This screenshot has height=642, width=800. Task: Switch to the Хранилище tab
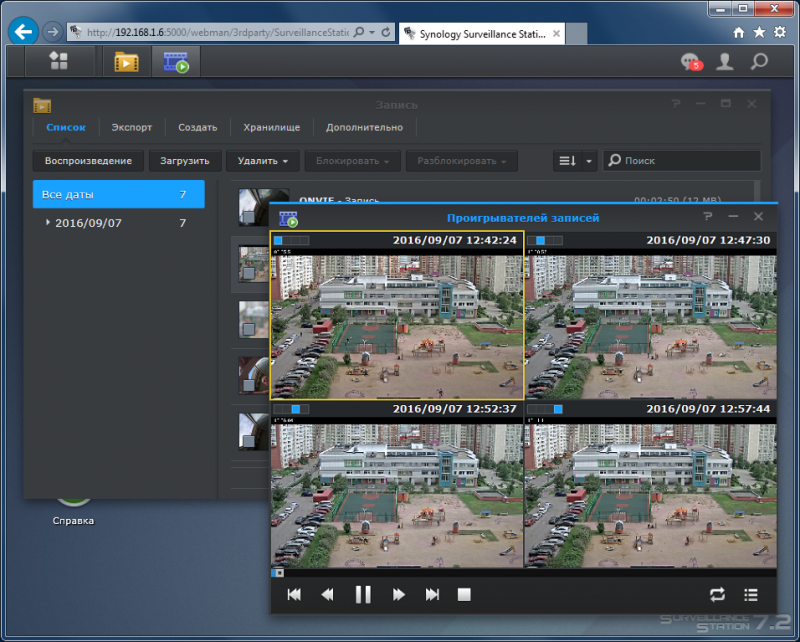point(271,128)
